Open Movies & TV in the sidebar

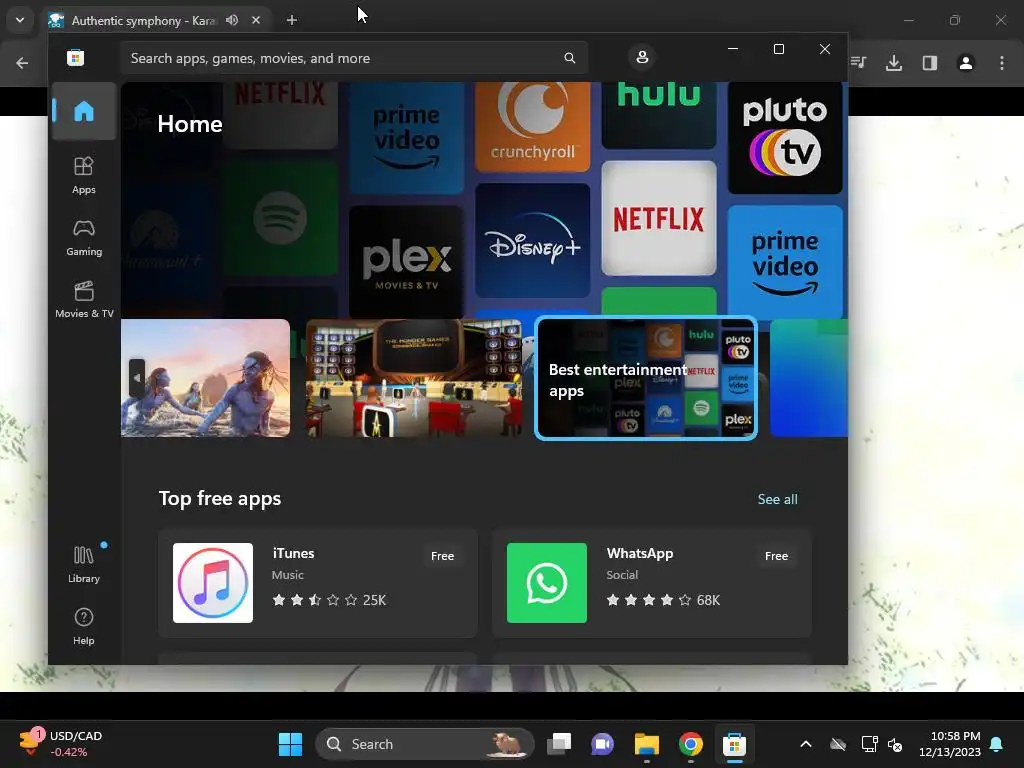click(84, 300)
